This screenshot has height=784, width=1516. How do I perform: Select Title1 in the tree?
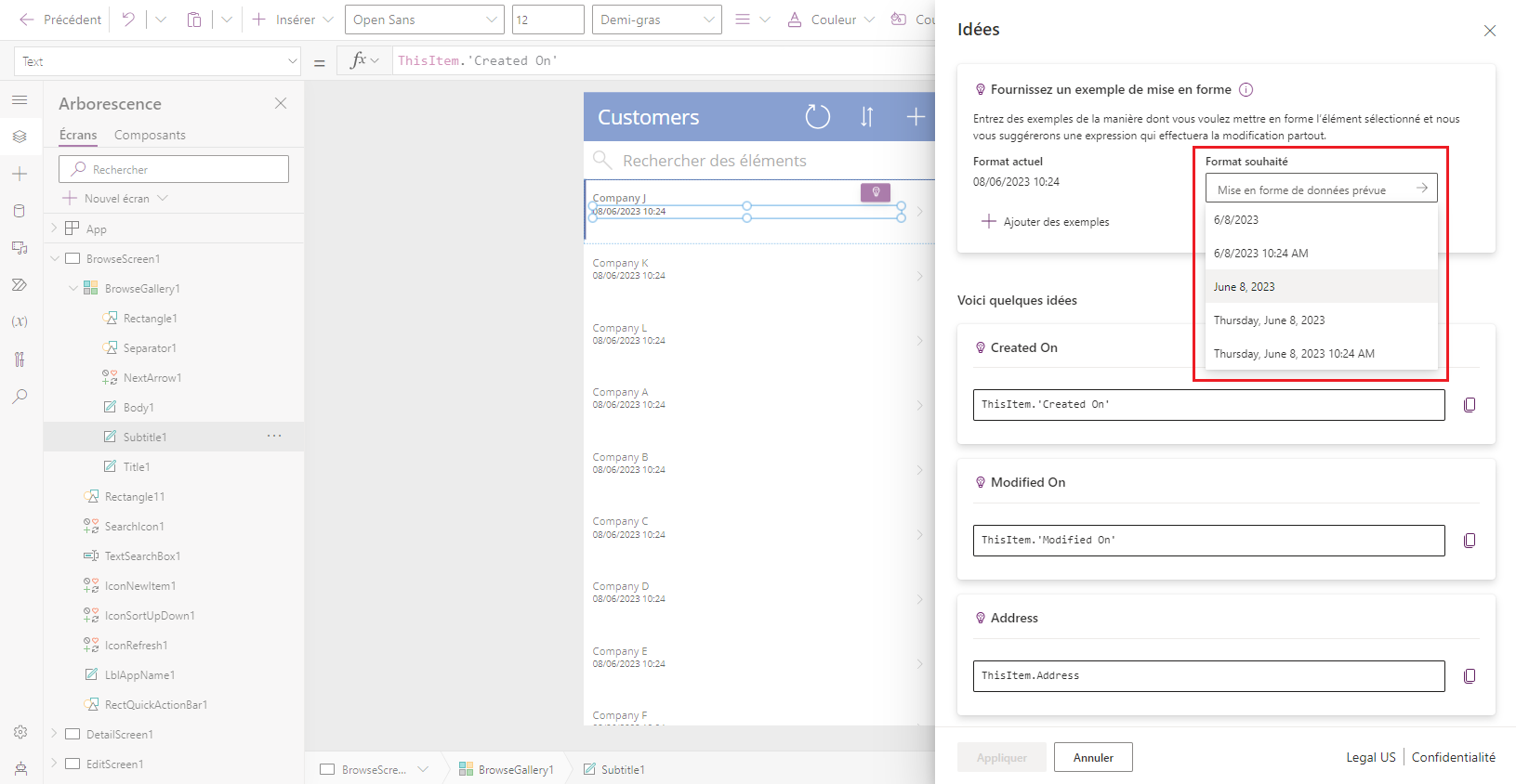tap(136, 467)
